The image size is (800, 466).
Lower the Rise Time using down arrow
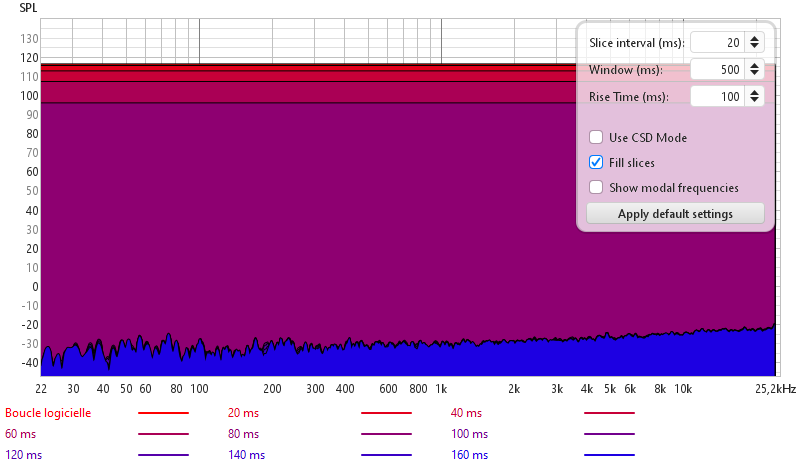pyautogui.click(x=755, y=101)
